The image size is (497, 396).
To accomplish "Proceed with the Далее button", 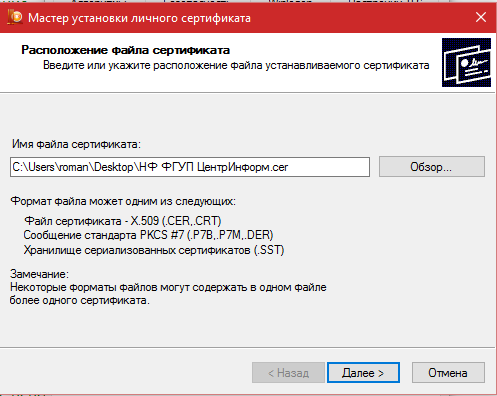I will [363, 373].
